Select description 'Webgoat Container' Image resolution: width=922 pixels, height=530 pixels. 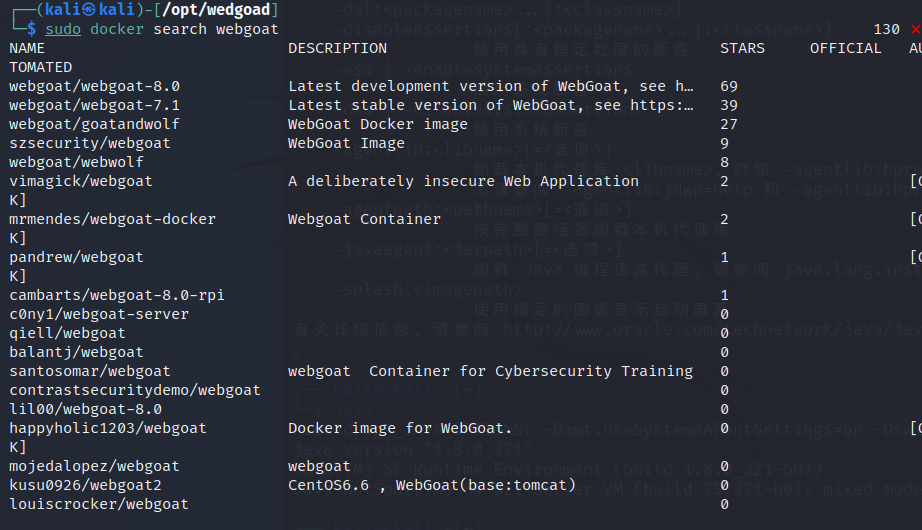364,219
